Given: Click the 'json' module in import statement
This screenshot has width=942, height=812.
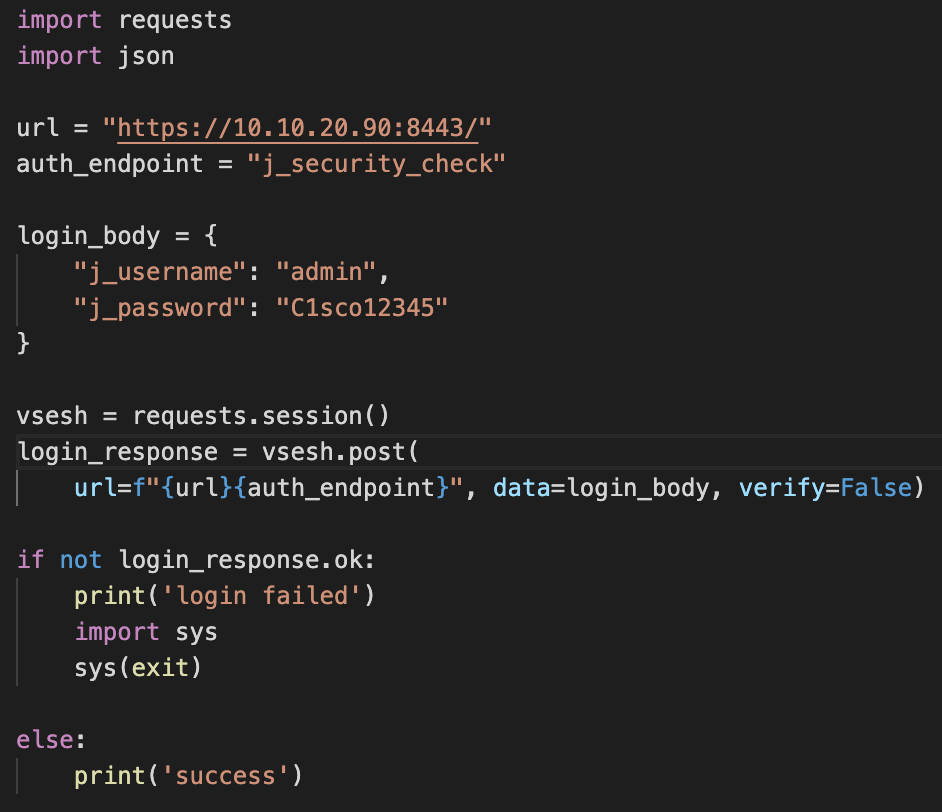Looking at the screenshot, I should (146, 56).
